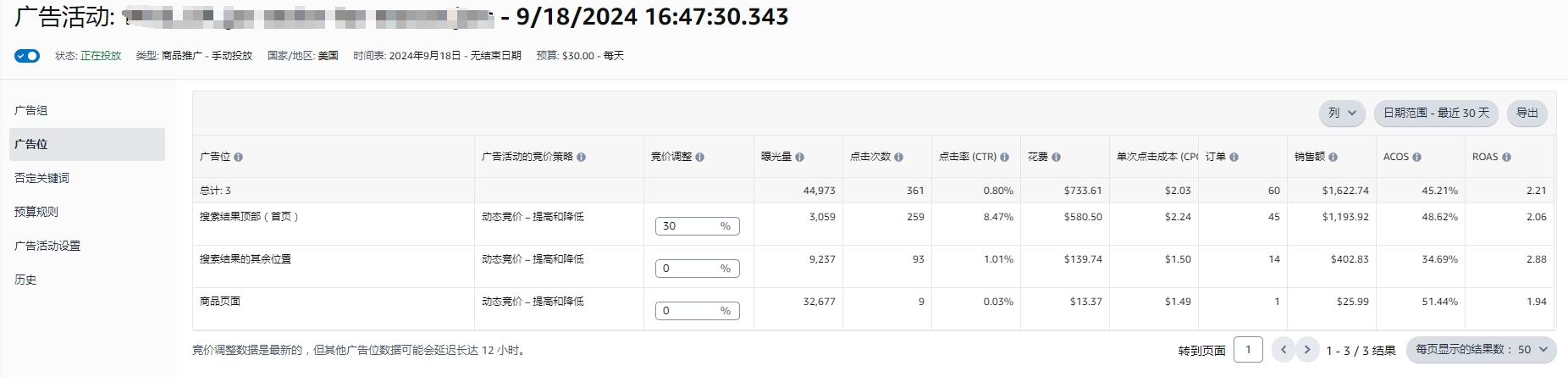Toggle the campaign status switch
Image resolution: width=1568 pixels, height=377 pixels.
[27, 56]
